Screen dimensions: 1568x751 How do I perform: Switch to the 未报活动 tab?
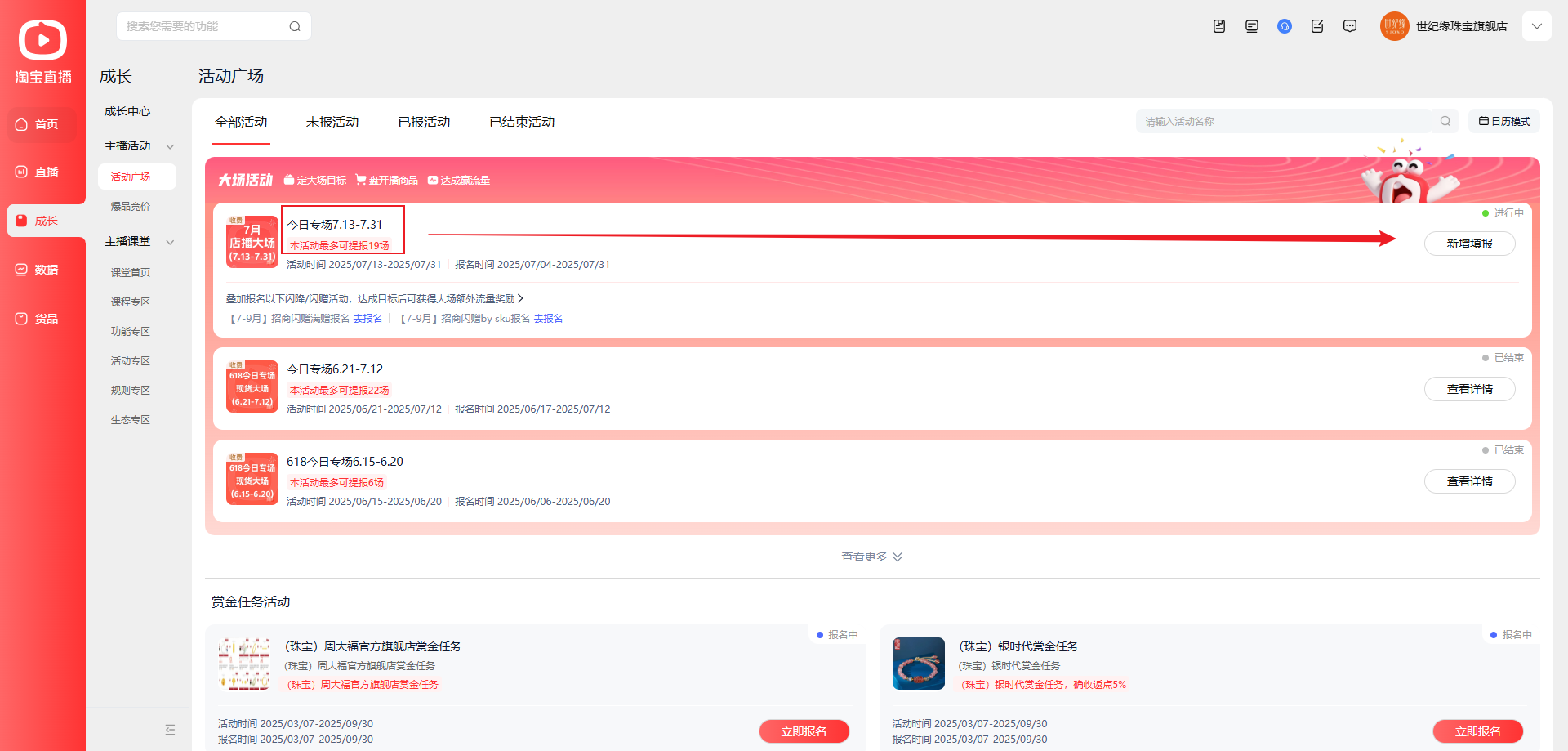pos(332,122)
